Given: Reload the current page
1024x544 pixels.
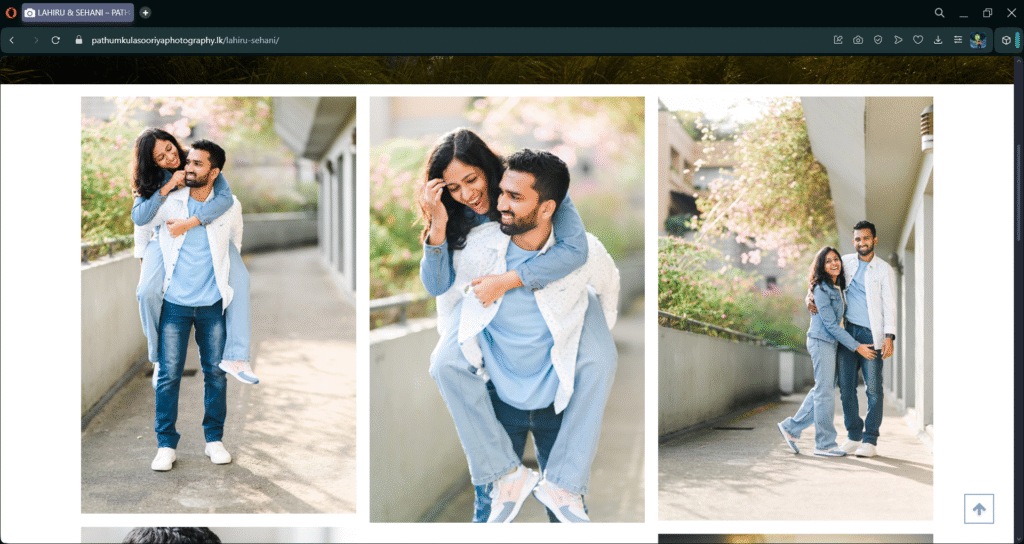Looking at the screenshot, I should (56, 40).
